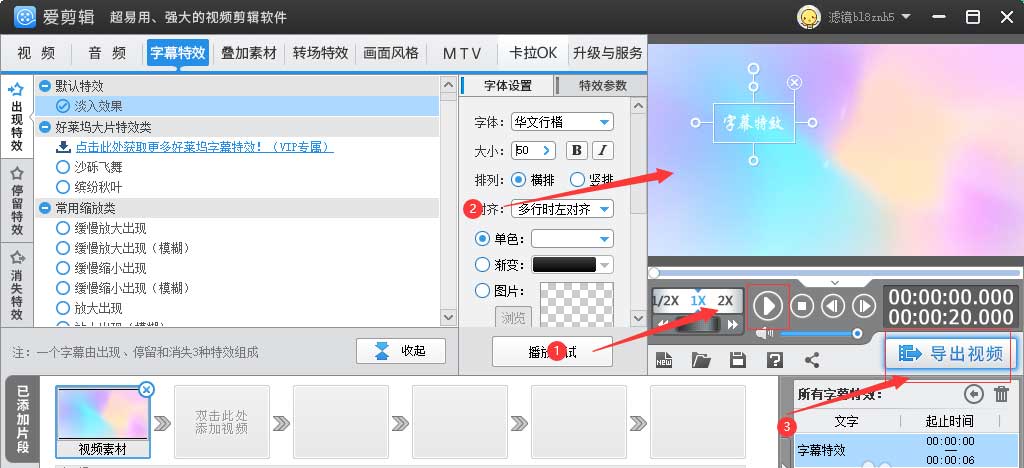Switch to the 视频 tab
1024x468 pixels.
click(37, 54)
